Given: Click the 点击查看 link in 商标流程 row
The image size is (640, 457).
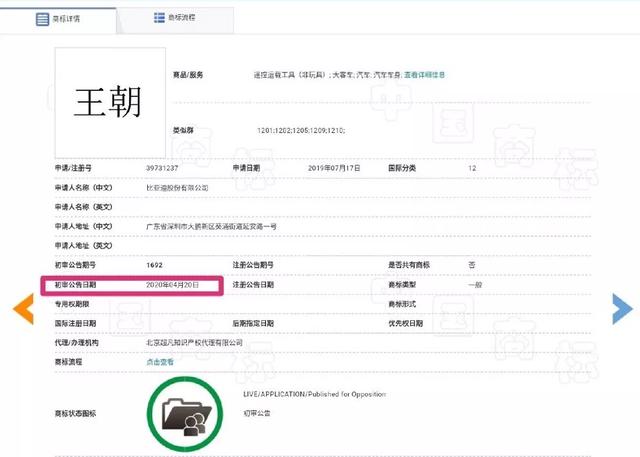Looking at the screenshot, I should point(160,362).
